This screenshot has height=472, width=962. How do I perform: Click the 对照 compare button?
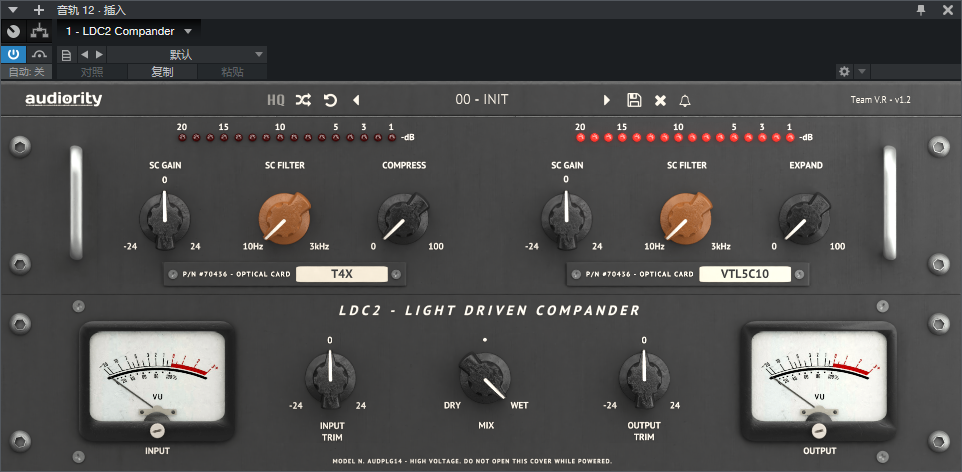click(x=92, y=72)
